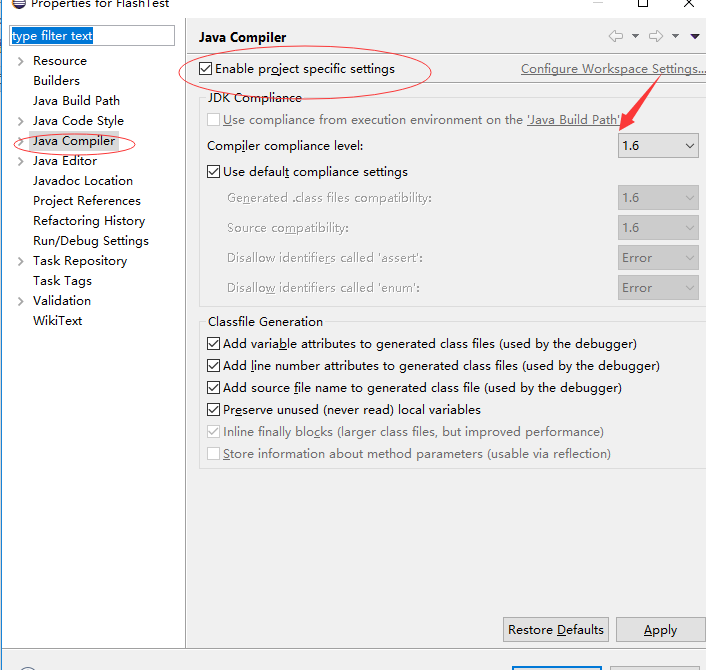Toggle Preserve unused local variables checkbox
The width and height of the screenshot is (706, 670).
click(x=214, y=410)
